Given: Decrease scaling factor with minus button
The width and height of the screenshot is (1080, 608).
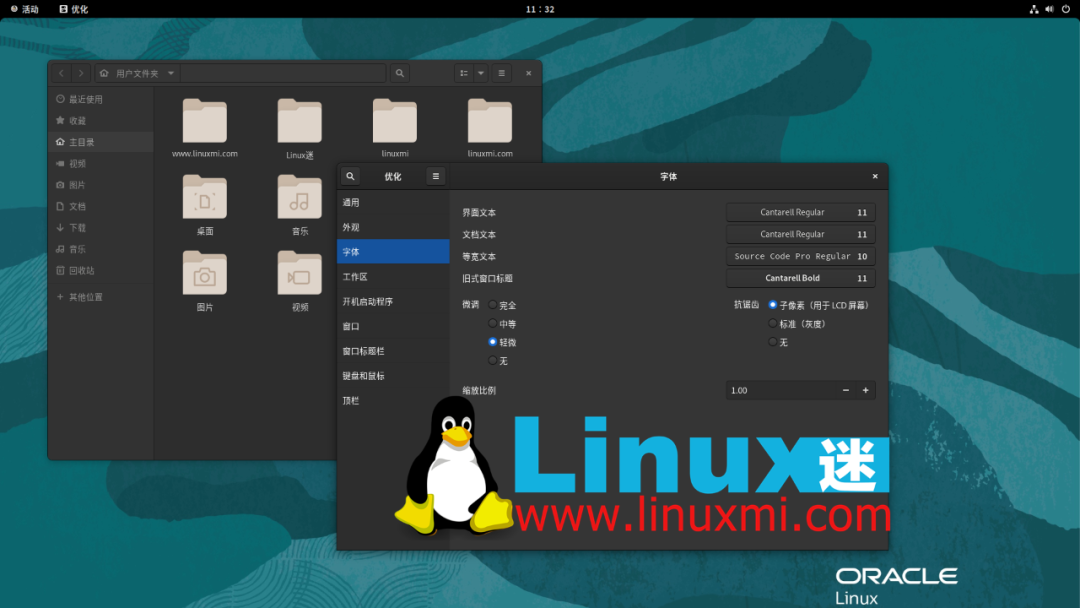Looking at the screenshot, I should (x=846, y=390).
